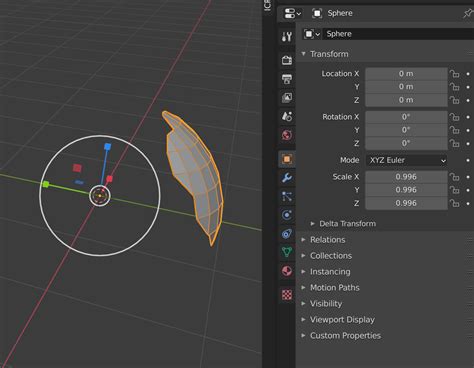474x368 pixels.
Task: Grab the blue Z-axis gizmo handle
Action: (107, 147)
